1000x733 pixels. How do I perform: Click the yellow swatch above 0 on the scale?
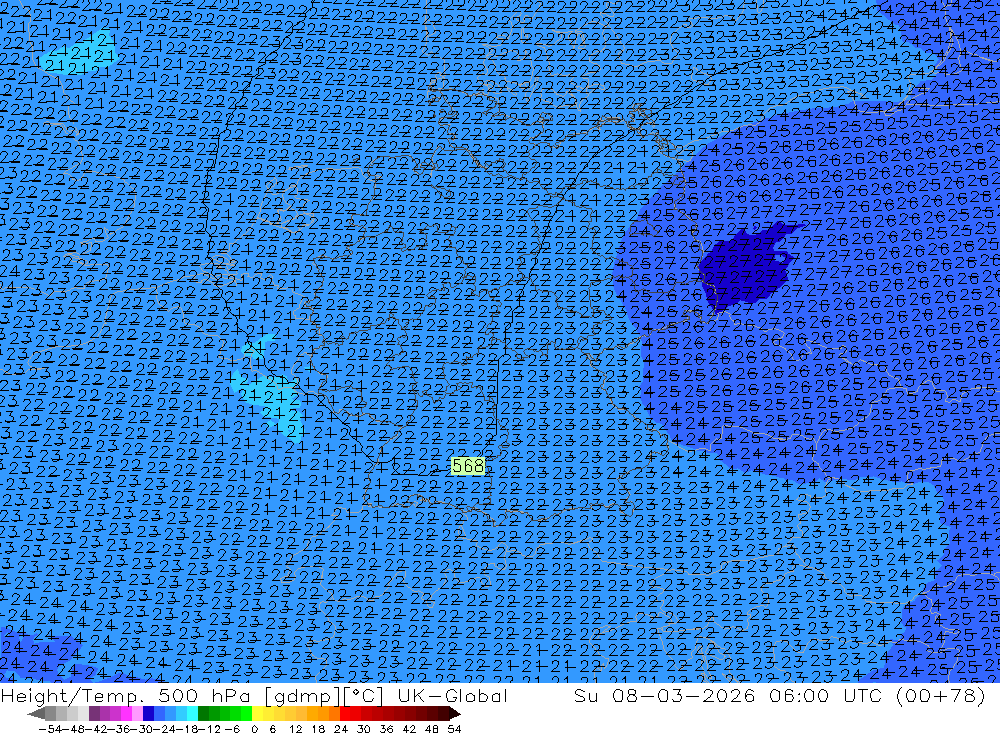pyautogui.click(x=258, y=713)
